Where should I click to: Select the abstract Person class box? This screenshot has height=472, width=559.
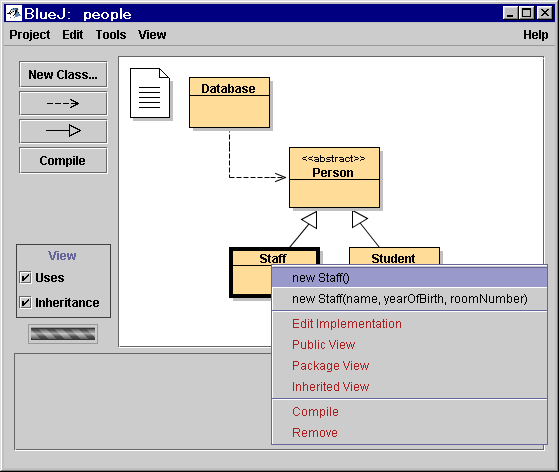(334, 177)
